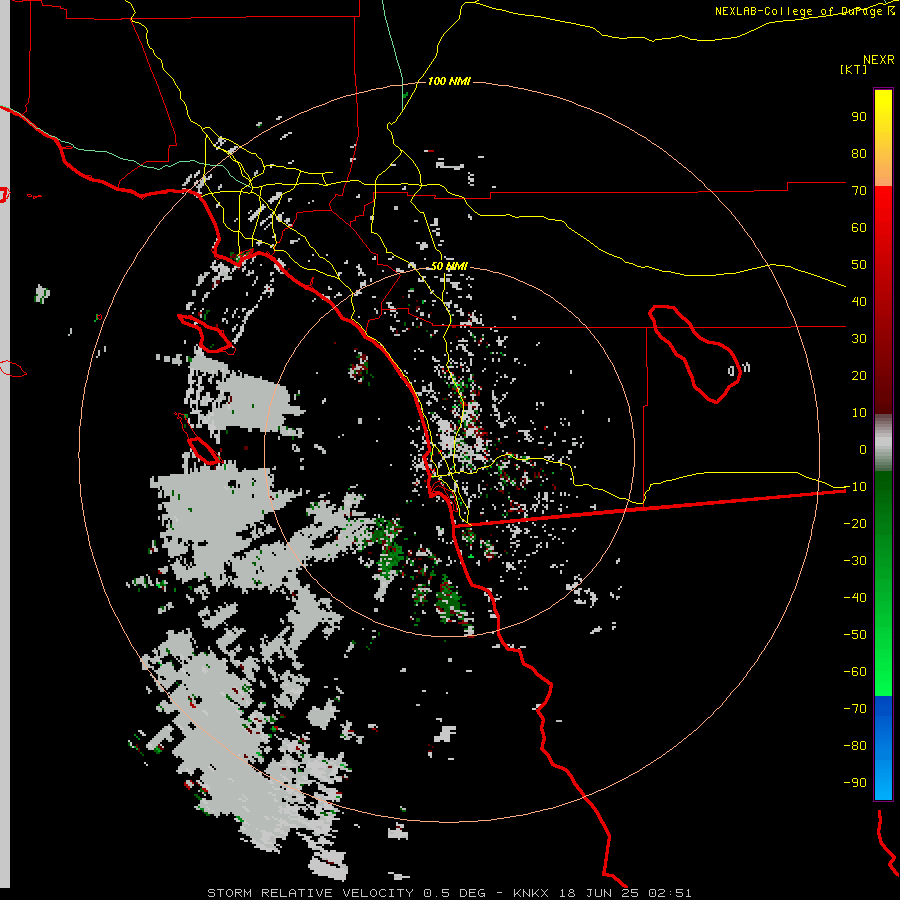This screenshot has width=900, height=900.
Task: Click the -40 value on the velocity scale
Action: click(855, 598)
